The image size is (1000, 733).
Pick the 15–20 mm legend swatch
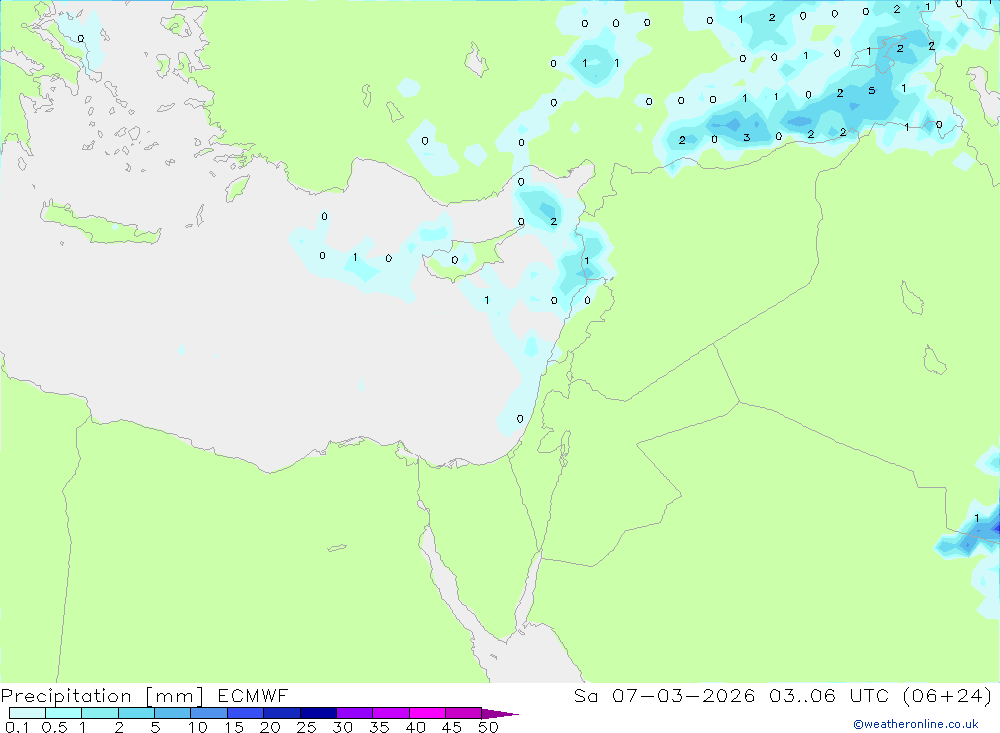[x=245, y=713]
